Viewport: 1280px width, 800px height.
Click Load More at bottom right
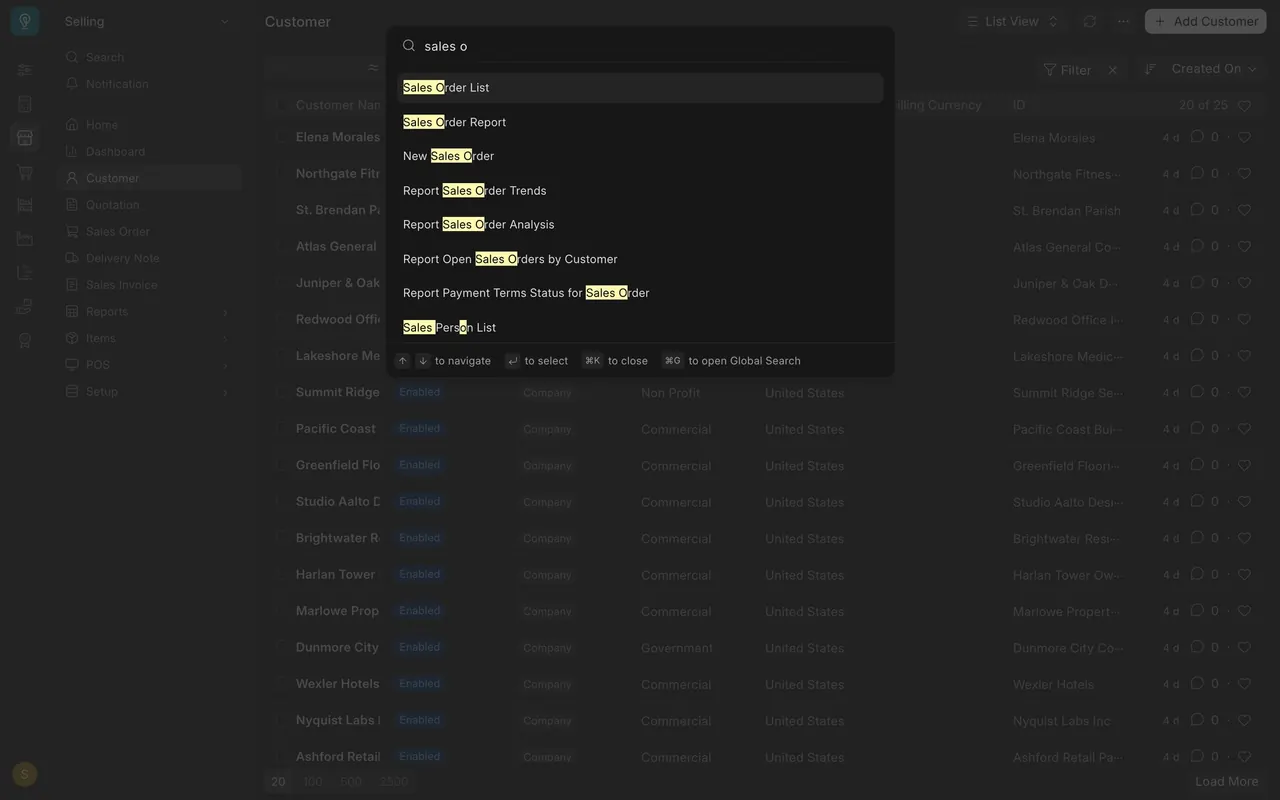(x=1227, y=782)
